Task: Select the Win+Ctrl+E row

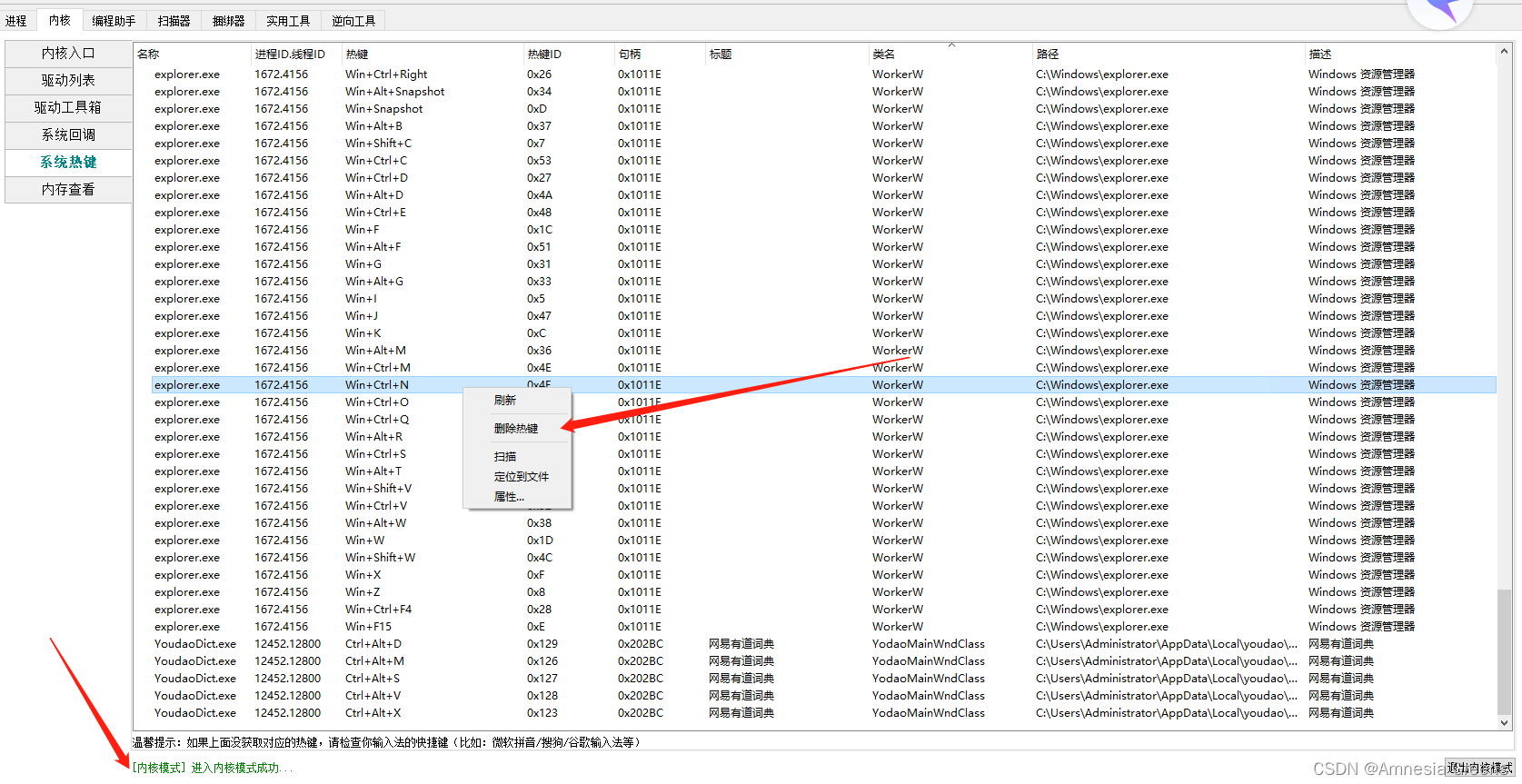Action: pyautogui.click(x=823, y=213)
